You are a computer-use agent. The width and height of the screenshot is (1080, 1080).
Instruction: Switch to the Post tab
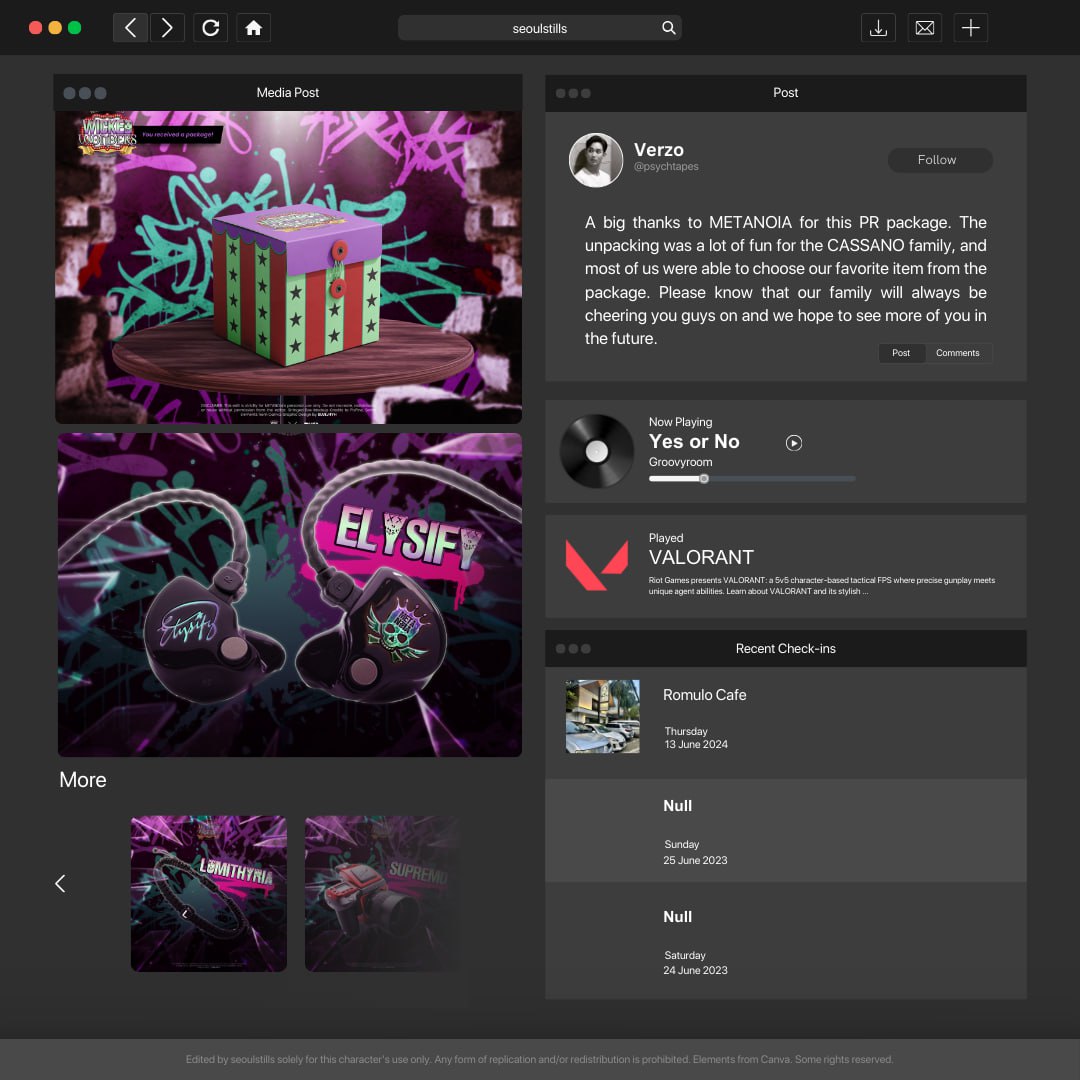pyautogui.click(x=901, y=353)
